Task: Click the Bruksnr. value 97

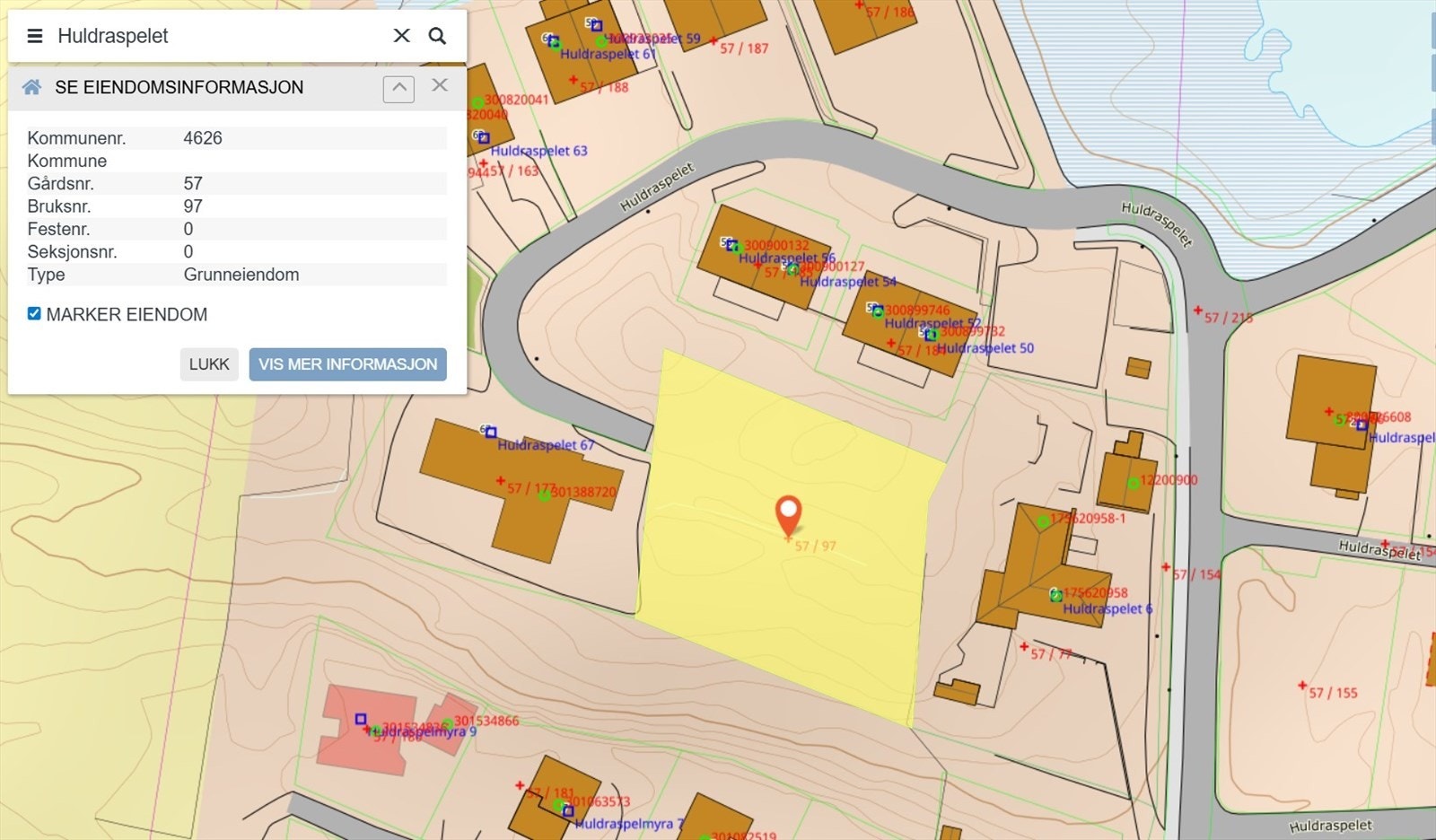Action: pos(193,206)
